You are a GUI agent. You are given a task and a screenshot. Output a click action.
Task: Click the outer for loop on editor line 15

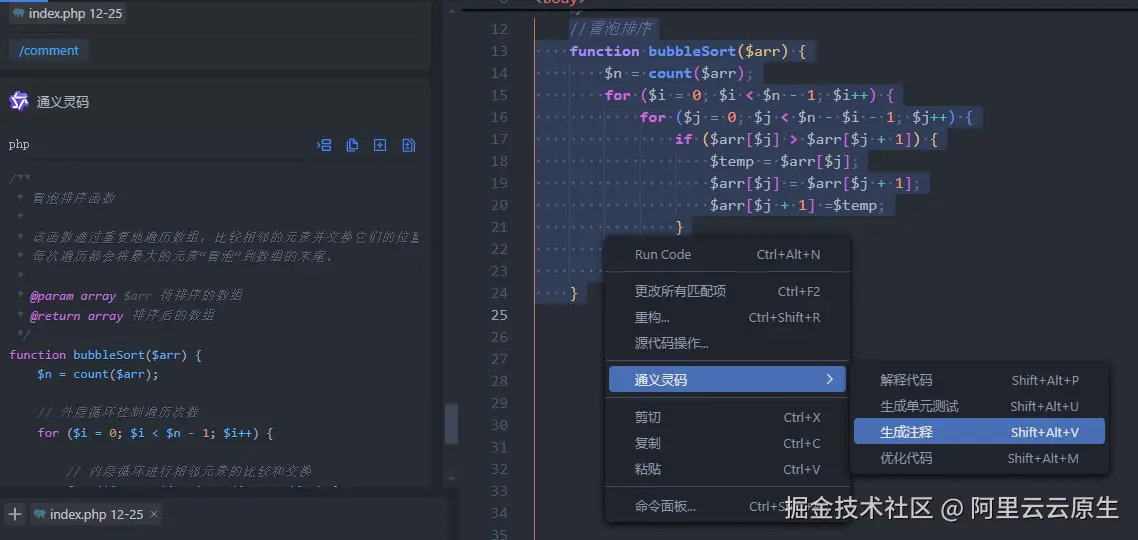(x=749, y=95)
